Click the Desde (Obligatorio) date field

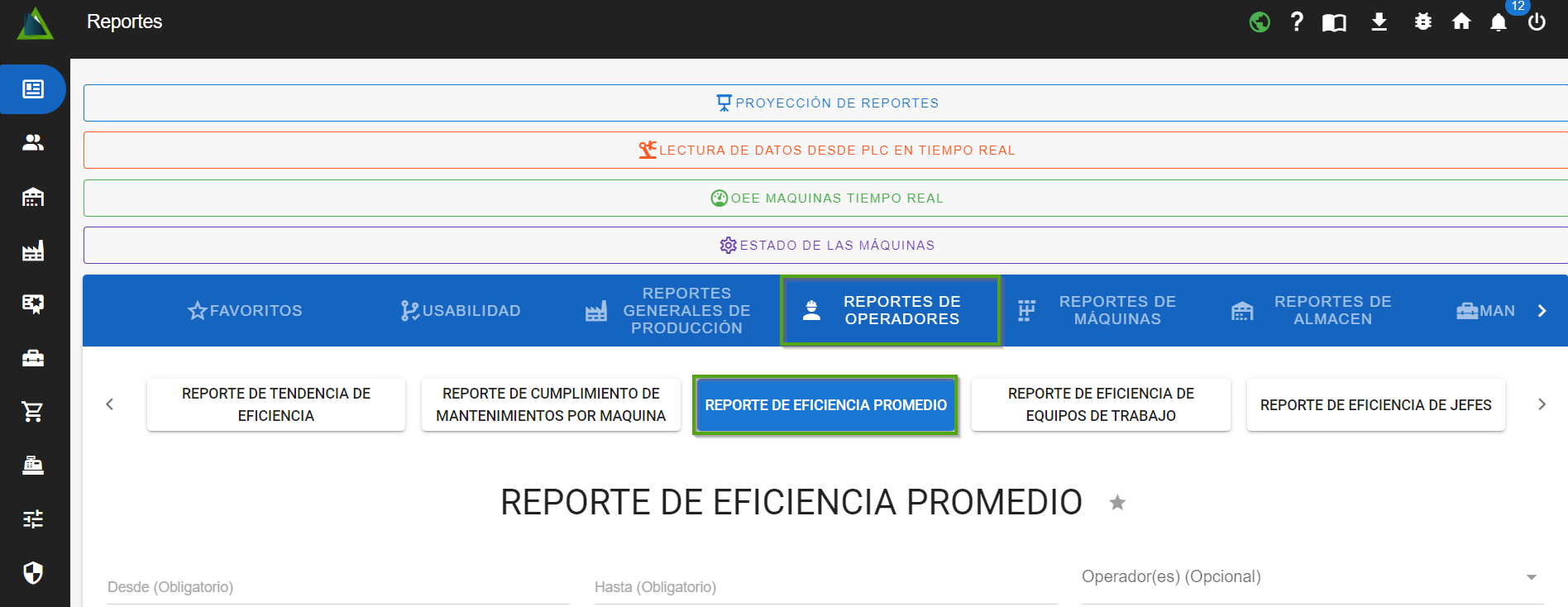click(x=337, y=587)
